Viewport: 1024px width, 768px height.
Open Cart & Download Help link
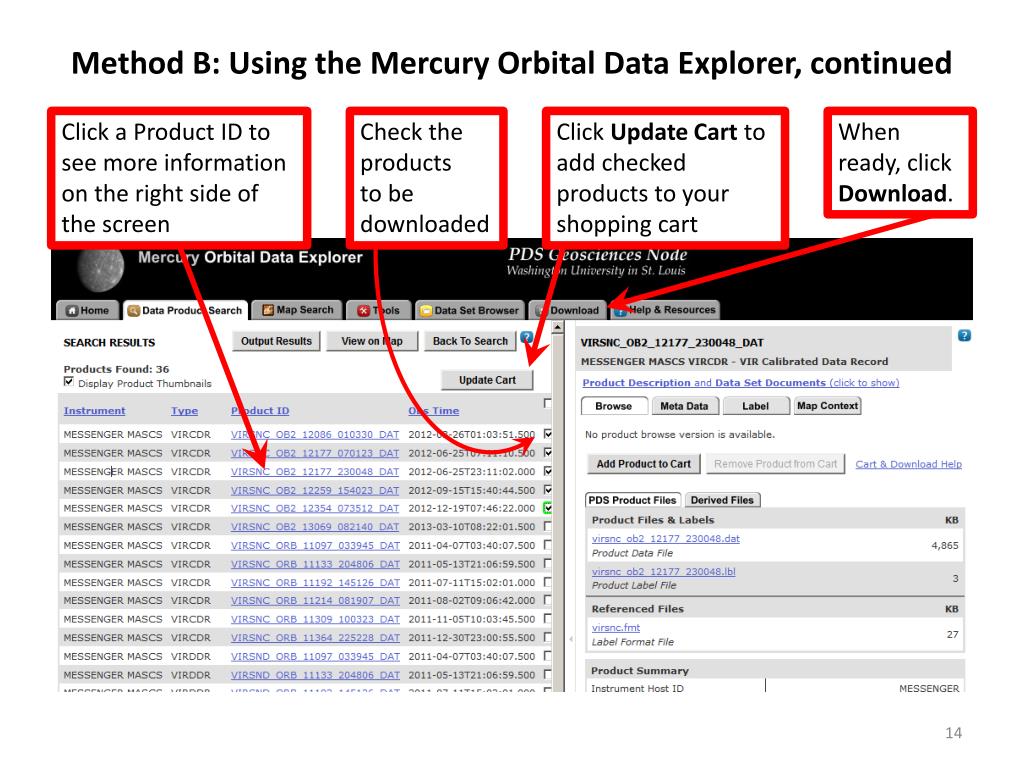tap(908, 464)
